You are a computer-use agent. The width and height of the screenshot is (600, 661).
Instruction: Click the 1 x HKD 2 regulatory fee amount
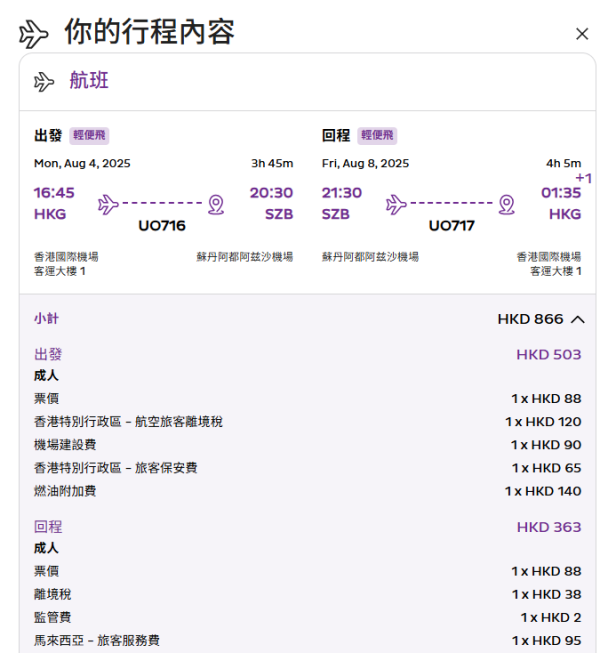551,618
